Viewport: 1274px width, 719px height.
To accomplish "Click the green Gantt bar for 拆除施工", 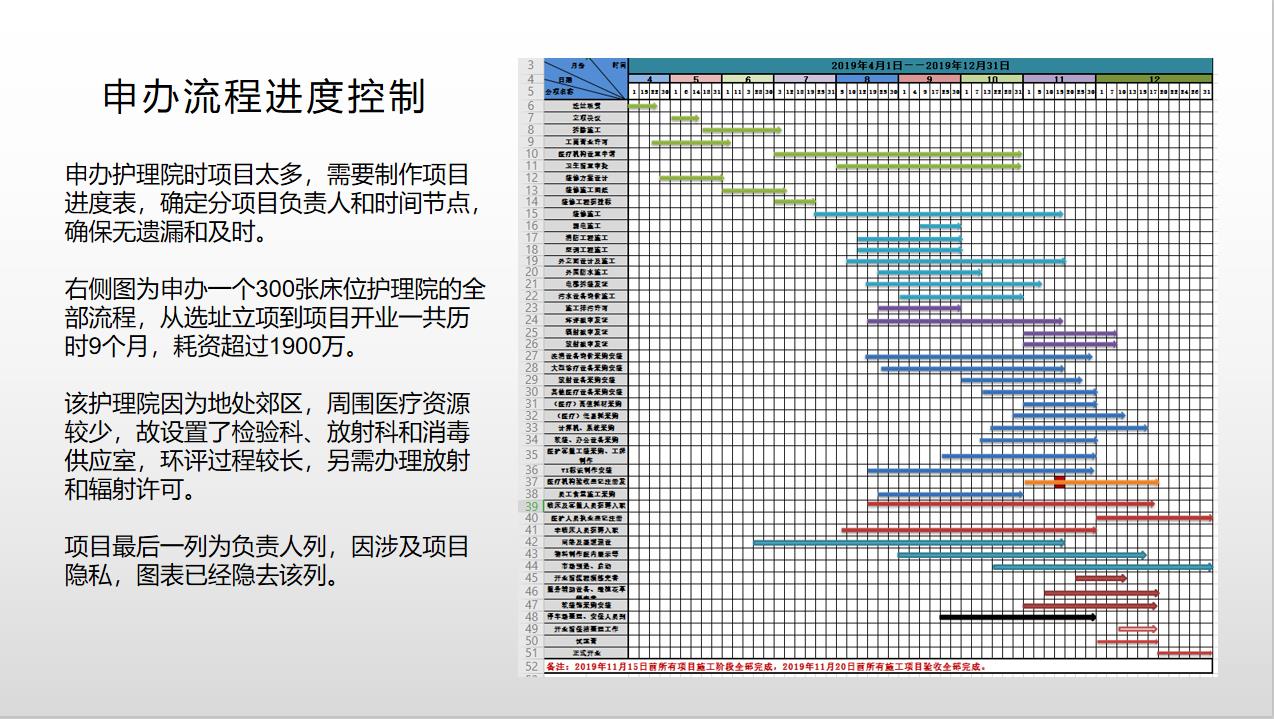I will click(x=743, y=129).
